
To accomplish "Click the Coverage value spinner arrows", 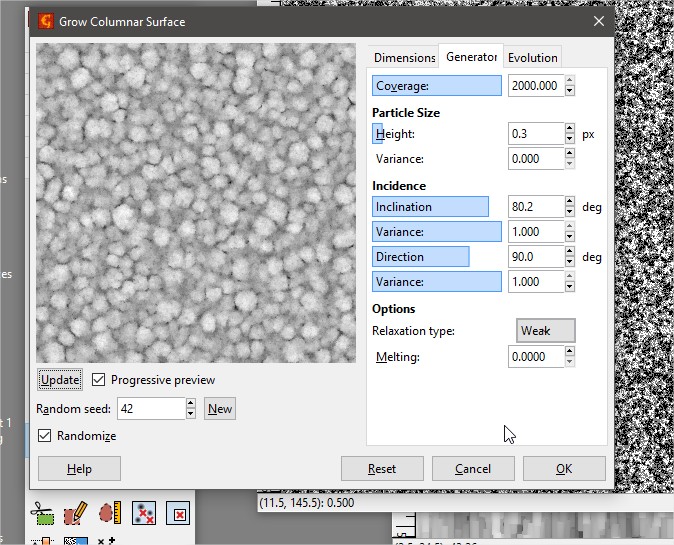I will (x=570, y=86).
